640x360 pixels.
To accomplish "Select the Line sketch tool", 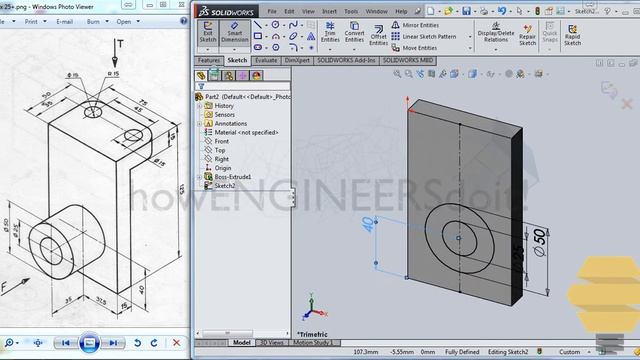I will pyautogui.click(x=258, y=25).
